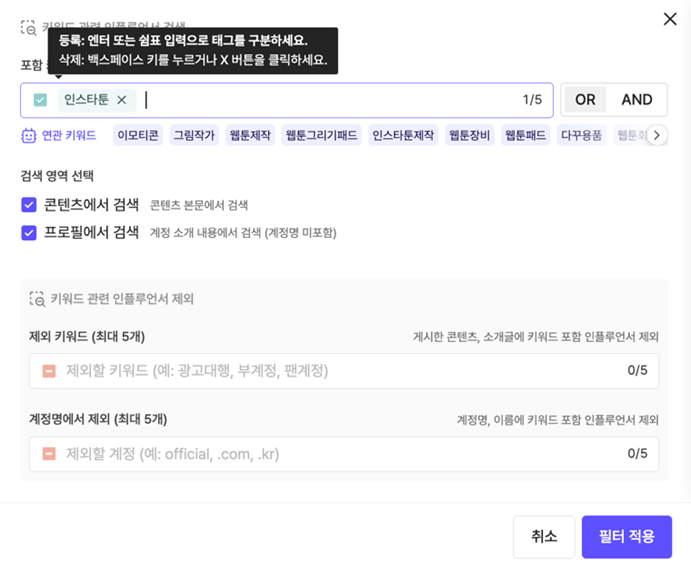Click the search icon beside 인플루언서 제외 heading

(37, 298)
